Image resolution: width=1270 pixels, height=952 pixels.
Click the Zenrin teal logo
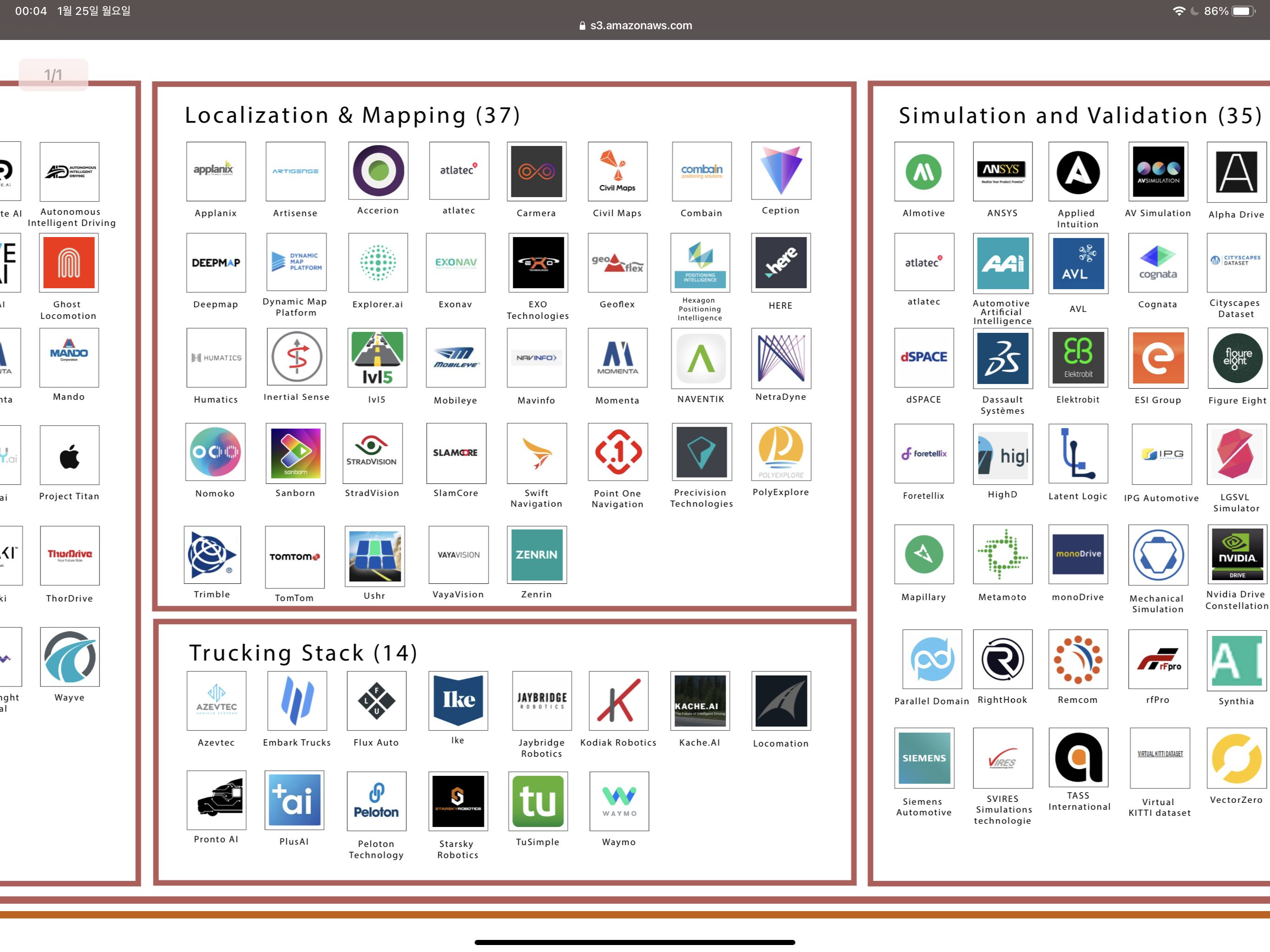(537, 555)
